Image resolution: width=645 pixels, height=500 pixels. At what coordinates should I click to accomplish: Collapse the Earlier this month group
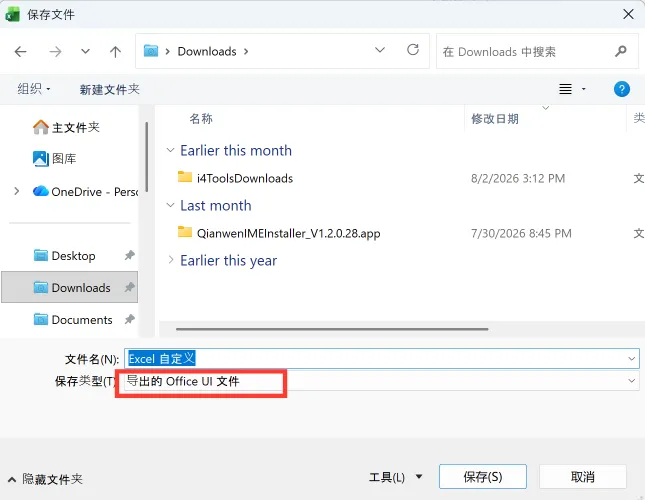tap(170, 150)
